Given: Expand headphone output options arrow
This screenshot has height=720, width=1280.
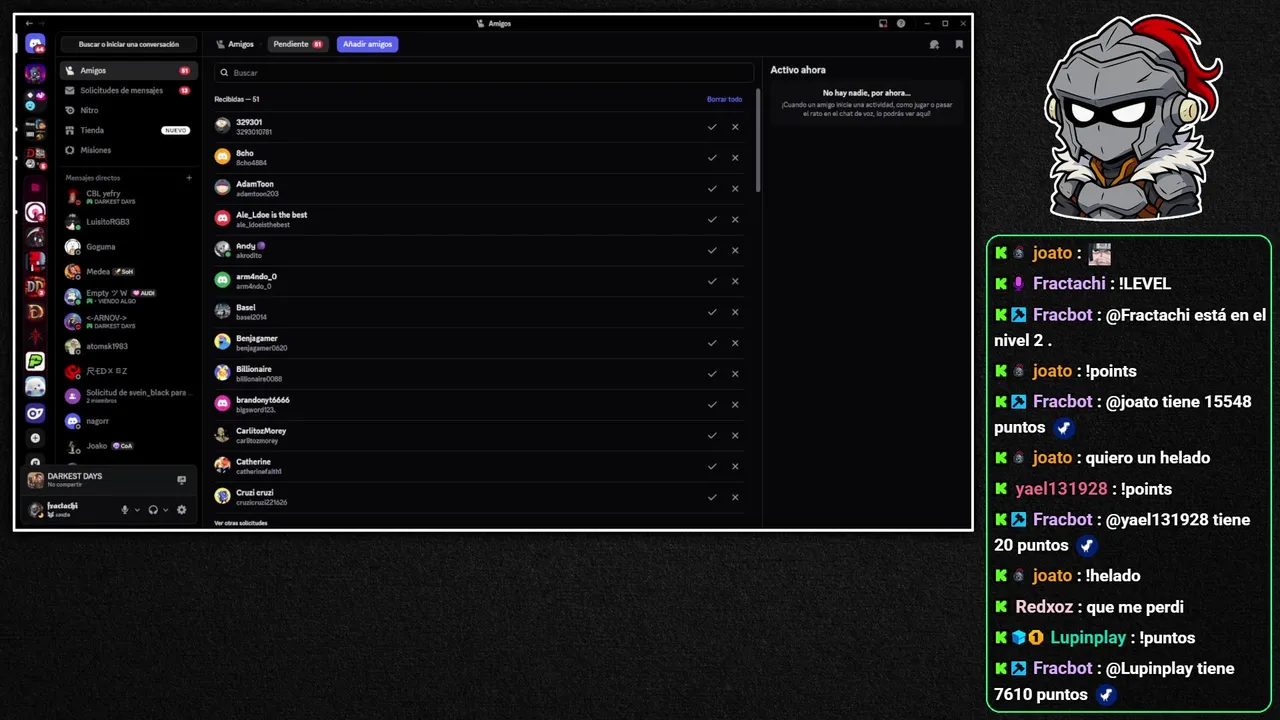Looking at the screenshot, I should (x=165, y=510).
